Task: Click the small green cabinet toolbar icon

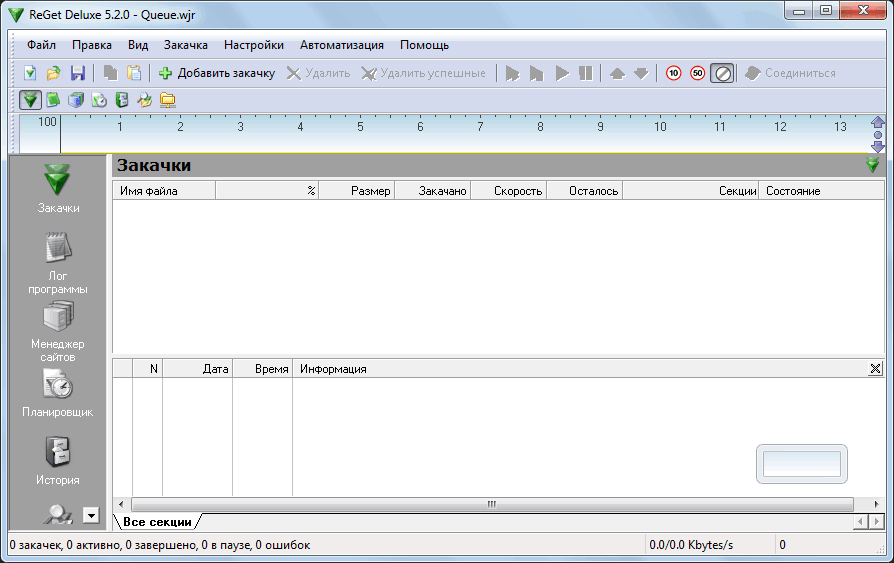Action: (x=122, y=100)
